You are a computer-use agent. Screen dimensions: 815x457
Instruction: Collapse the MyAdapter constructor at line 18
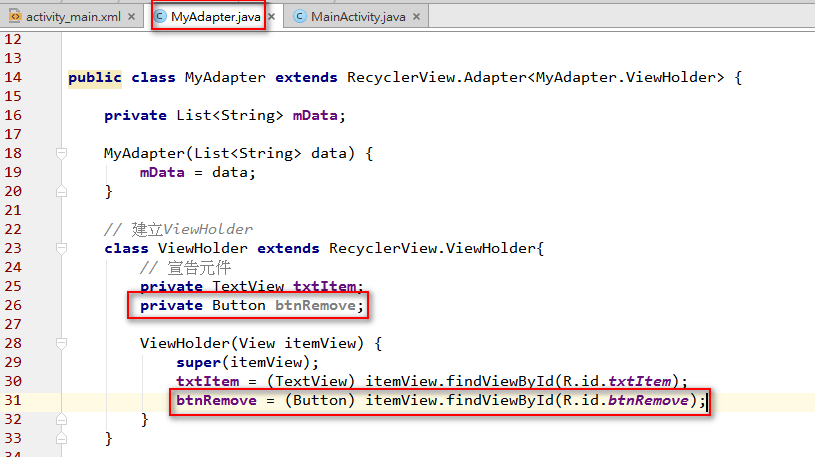(61, 153)
